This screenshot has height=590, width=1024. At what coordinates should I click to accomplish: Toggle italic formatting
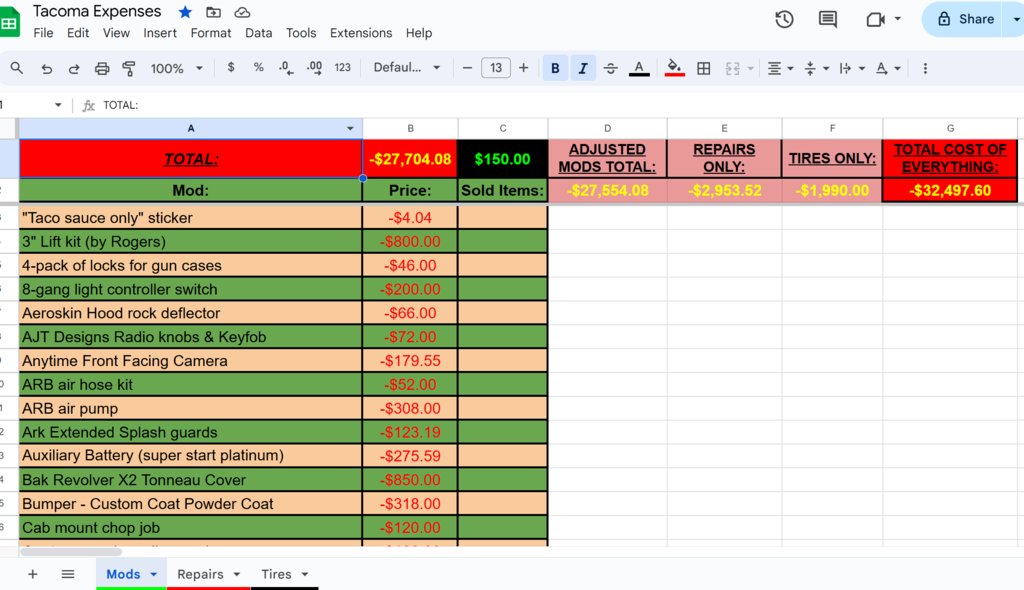583,68
